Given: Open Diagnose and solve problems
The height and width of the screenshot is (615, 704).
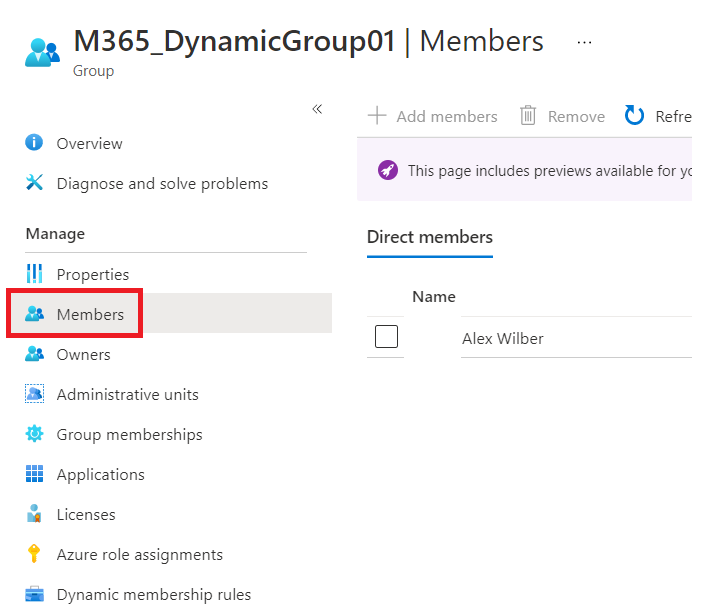Looking at the screenshot, I should click(162, 184).
